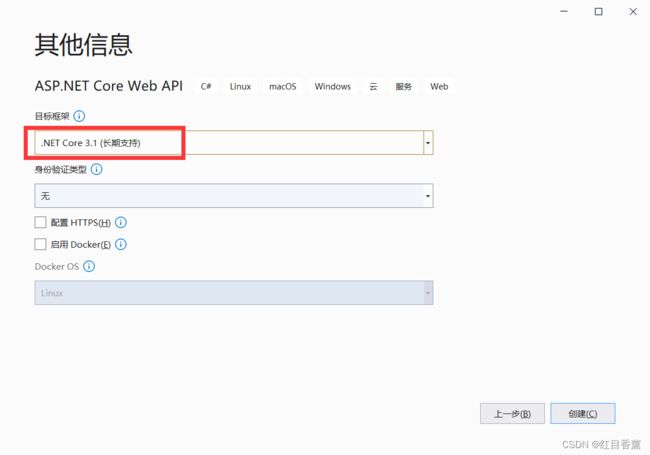This screenshot has height=455, width=650.
Task: Click the 服务 tag
Action: 403,87
